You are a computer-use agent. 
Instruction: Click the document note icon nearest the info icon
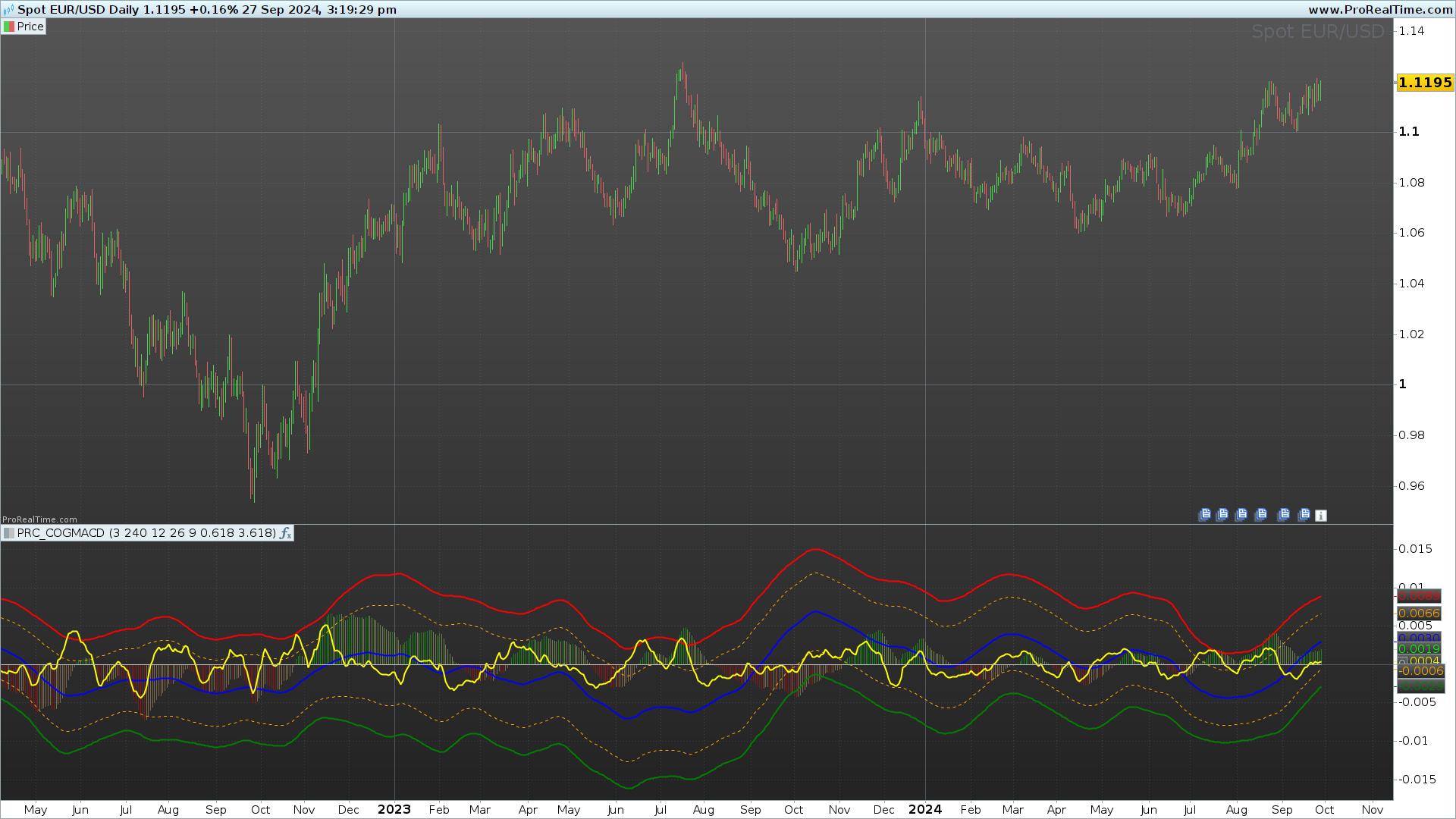point(1304,515)
